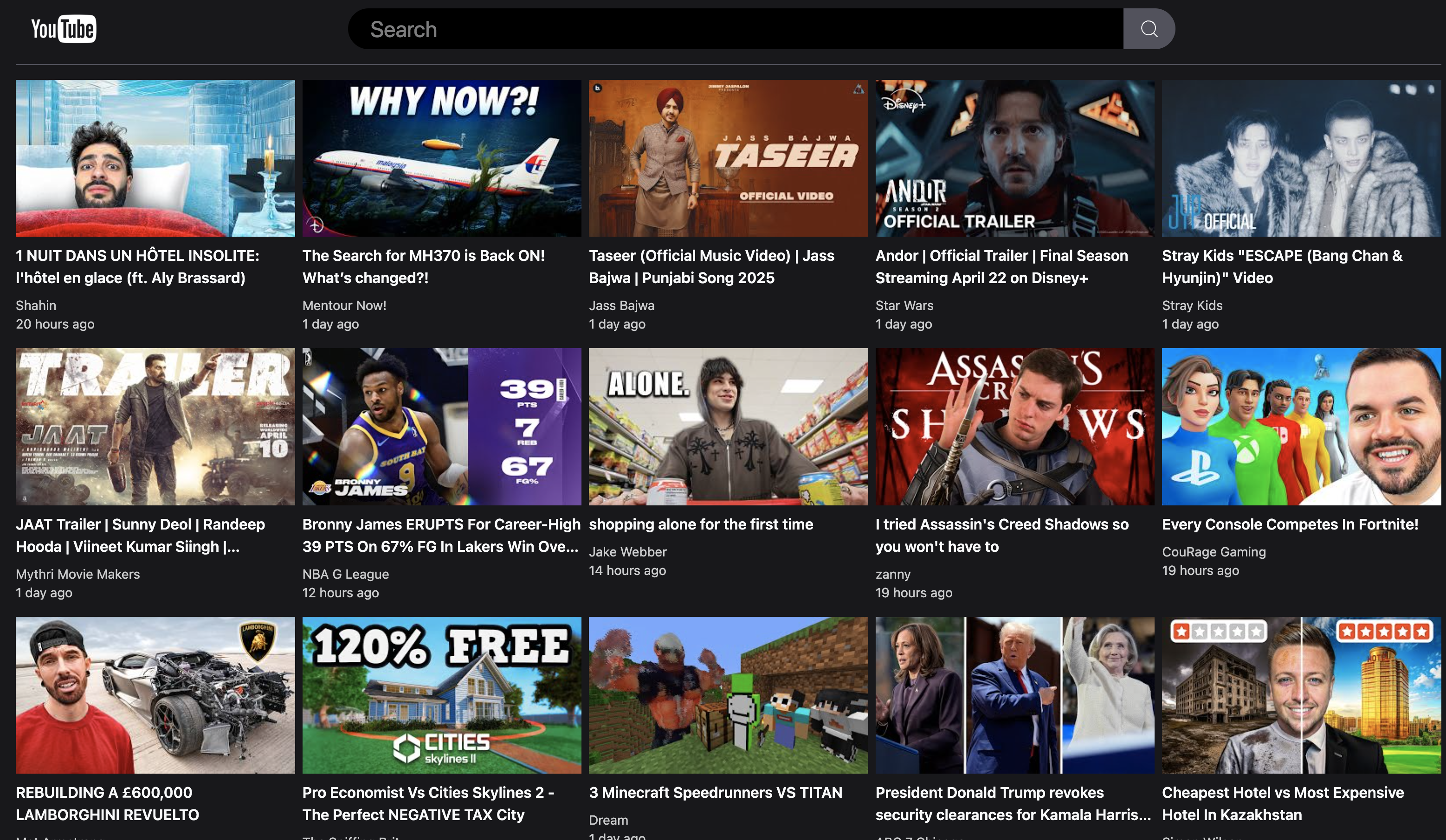Click '20 hours ago' under Shahin
1446x840 pixels.
pyautogui.click(x=55, y=324)
